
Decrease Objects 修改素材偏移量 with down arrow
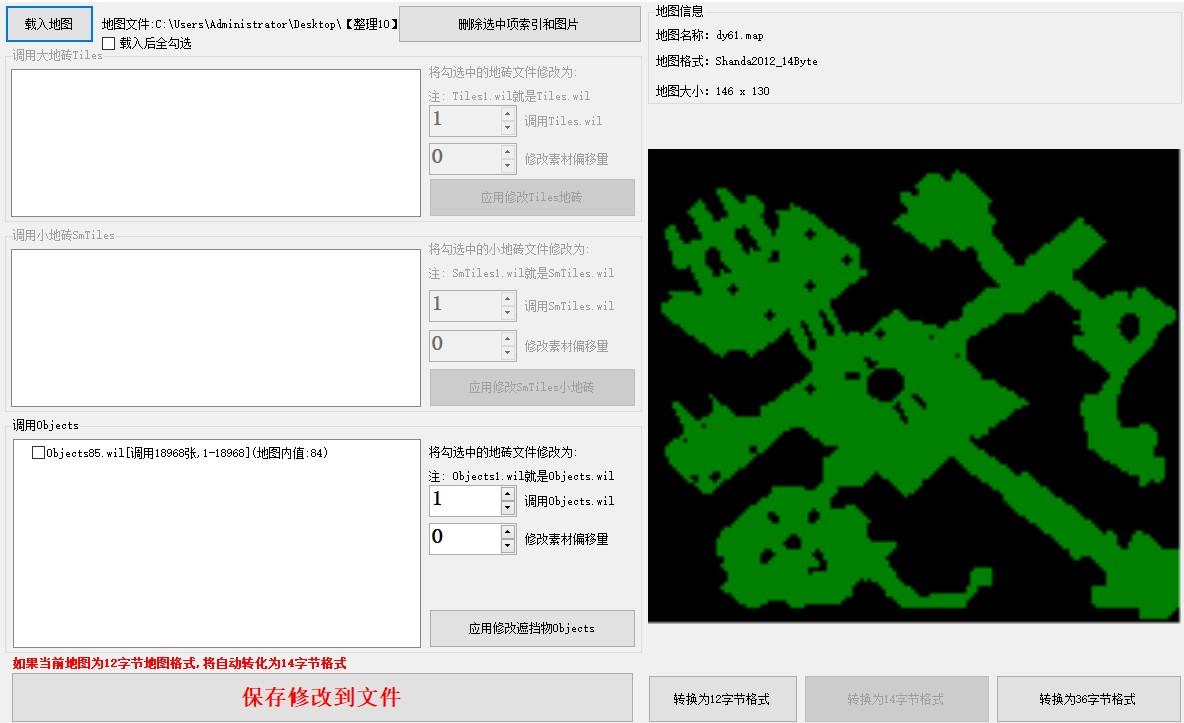click(508, 546)
